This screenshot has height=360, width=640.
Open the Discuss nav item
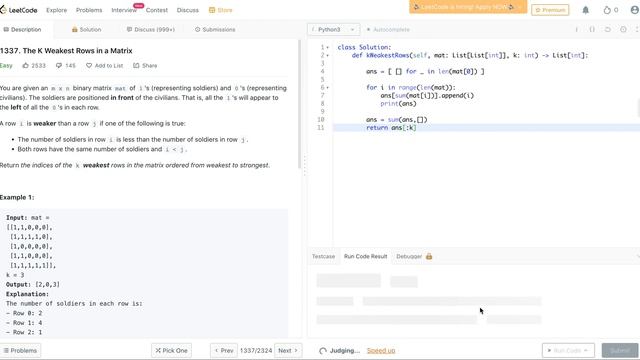click(188, 10)
